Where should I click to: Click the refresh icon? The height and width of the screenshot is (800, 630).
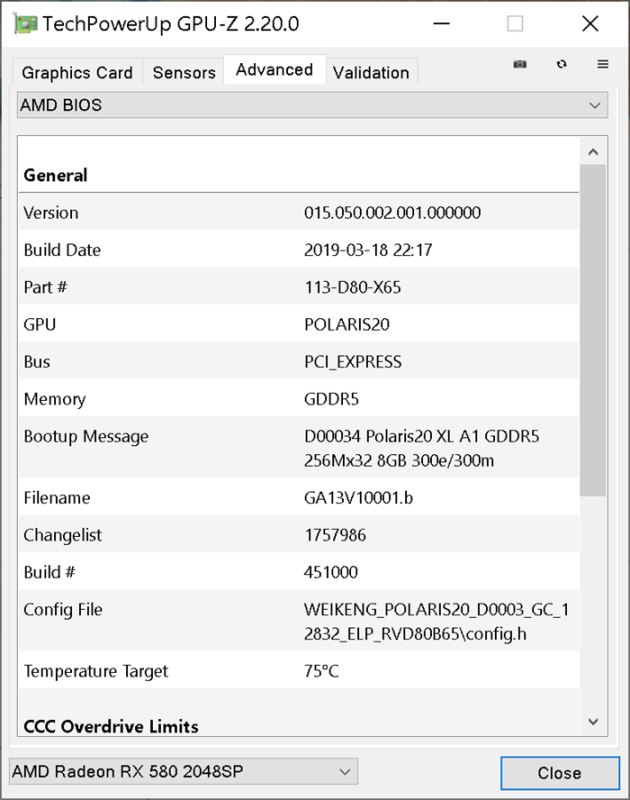click(562, 64)
